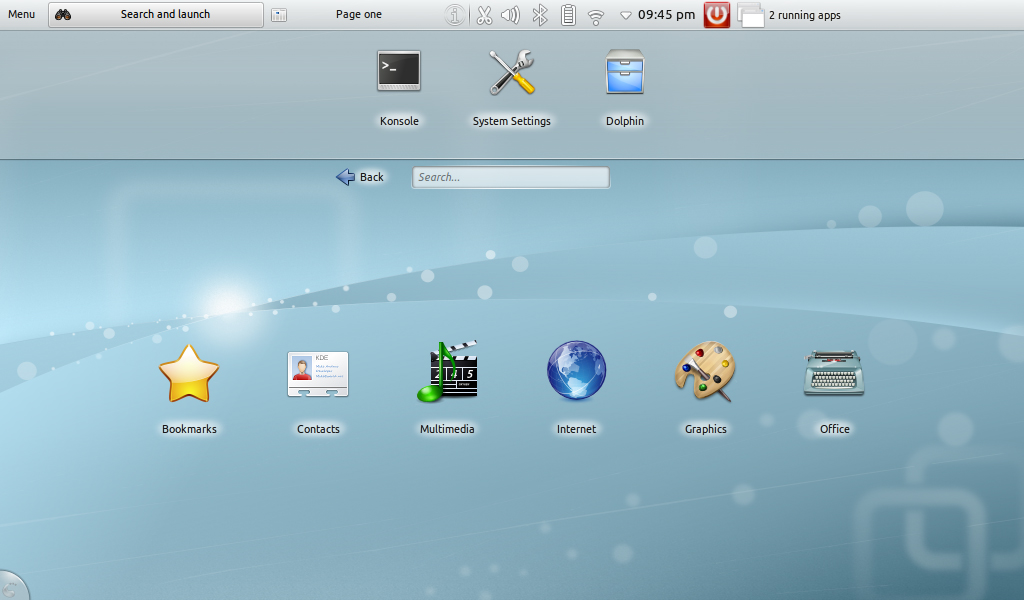Toggle Bluetooth from the system tray
Screen dimensions: 1024x600
point(539,14)
